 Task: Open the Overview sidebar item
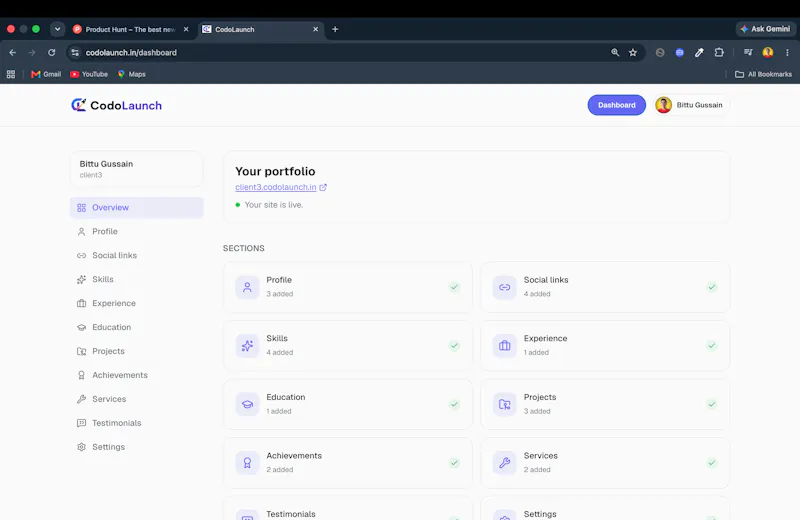(136, 208)
